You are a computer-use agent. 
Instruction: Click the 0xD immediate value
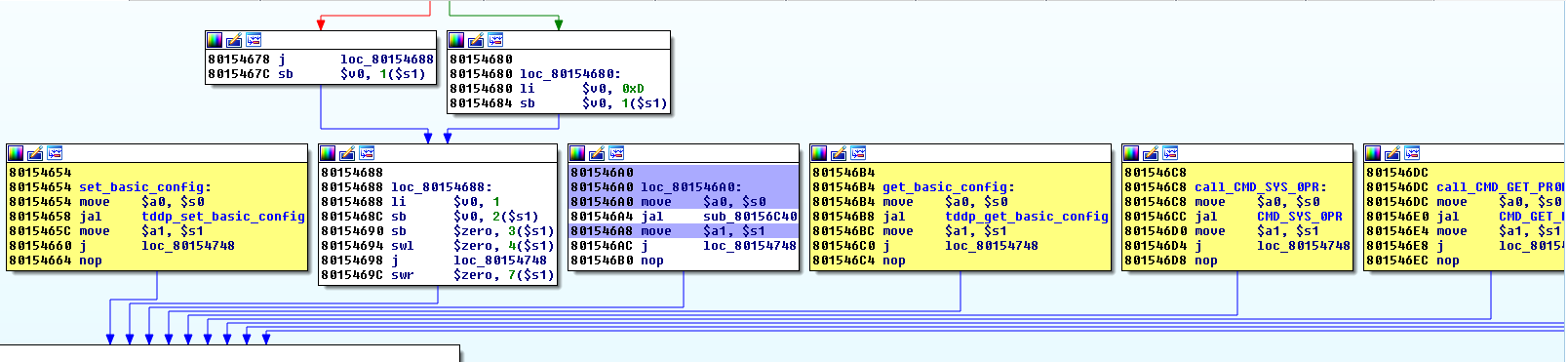(x=633, y=89)
